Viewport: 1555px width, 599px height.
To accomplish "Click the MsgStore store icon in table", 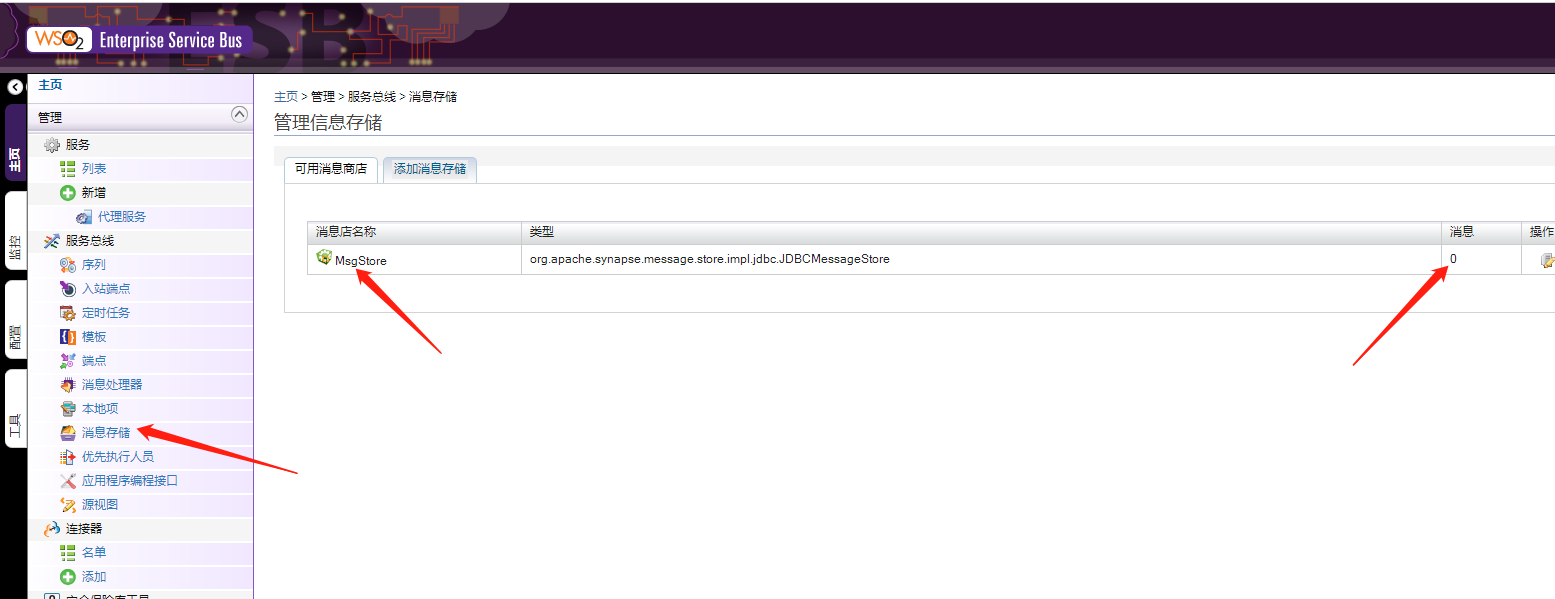I will coord(324,258).
